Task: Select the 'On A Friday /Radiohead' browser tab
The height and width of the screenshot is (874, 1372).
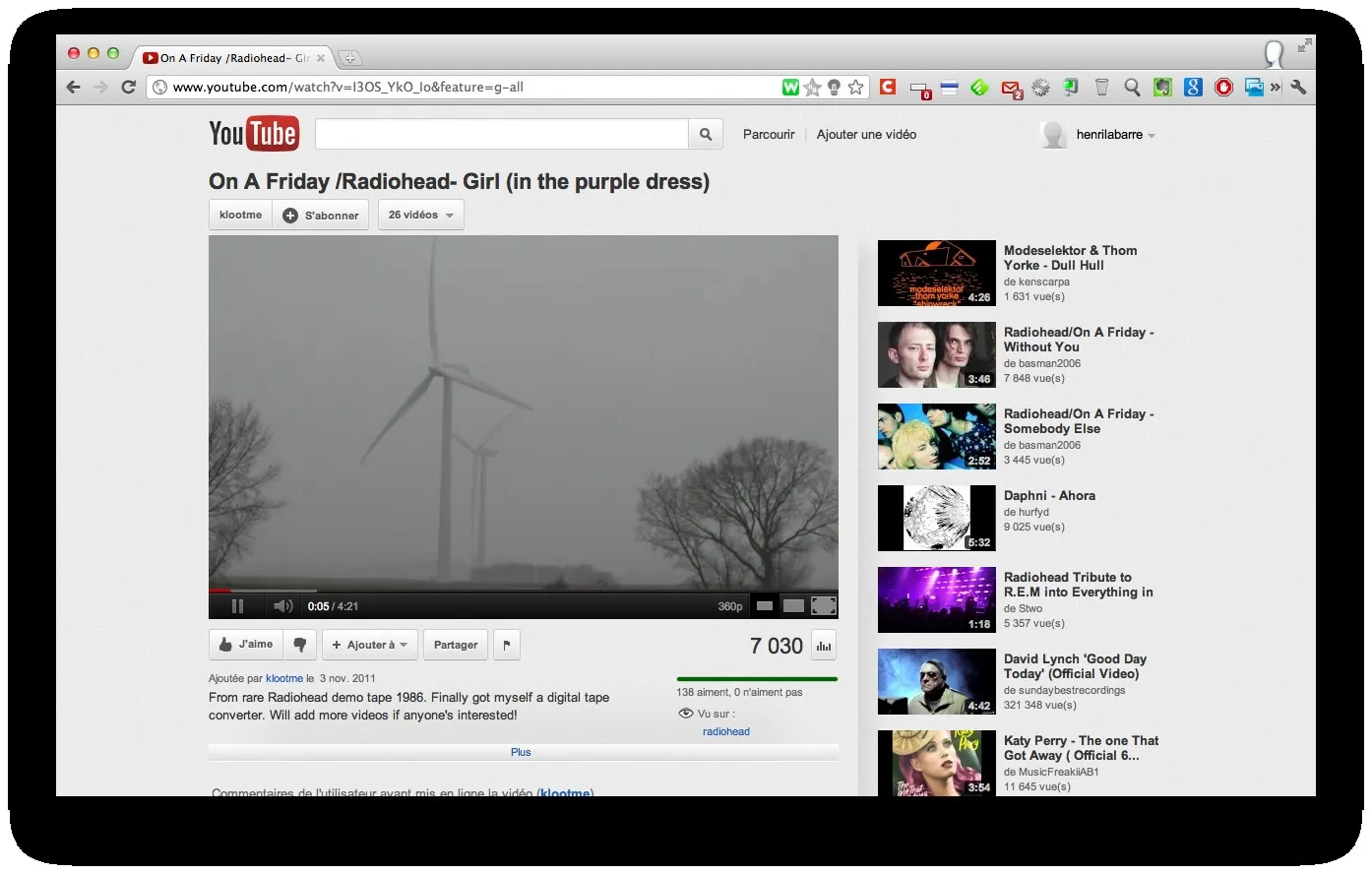Action: click(x=234, y=58)
